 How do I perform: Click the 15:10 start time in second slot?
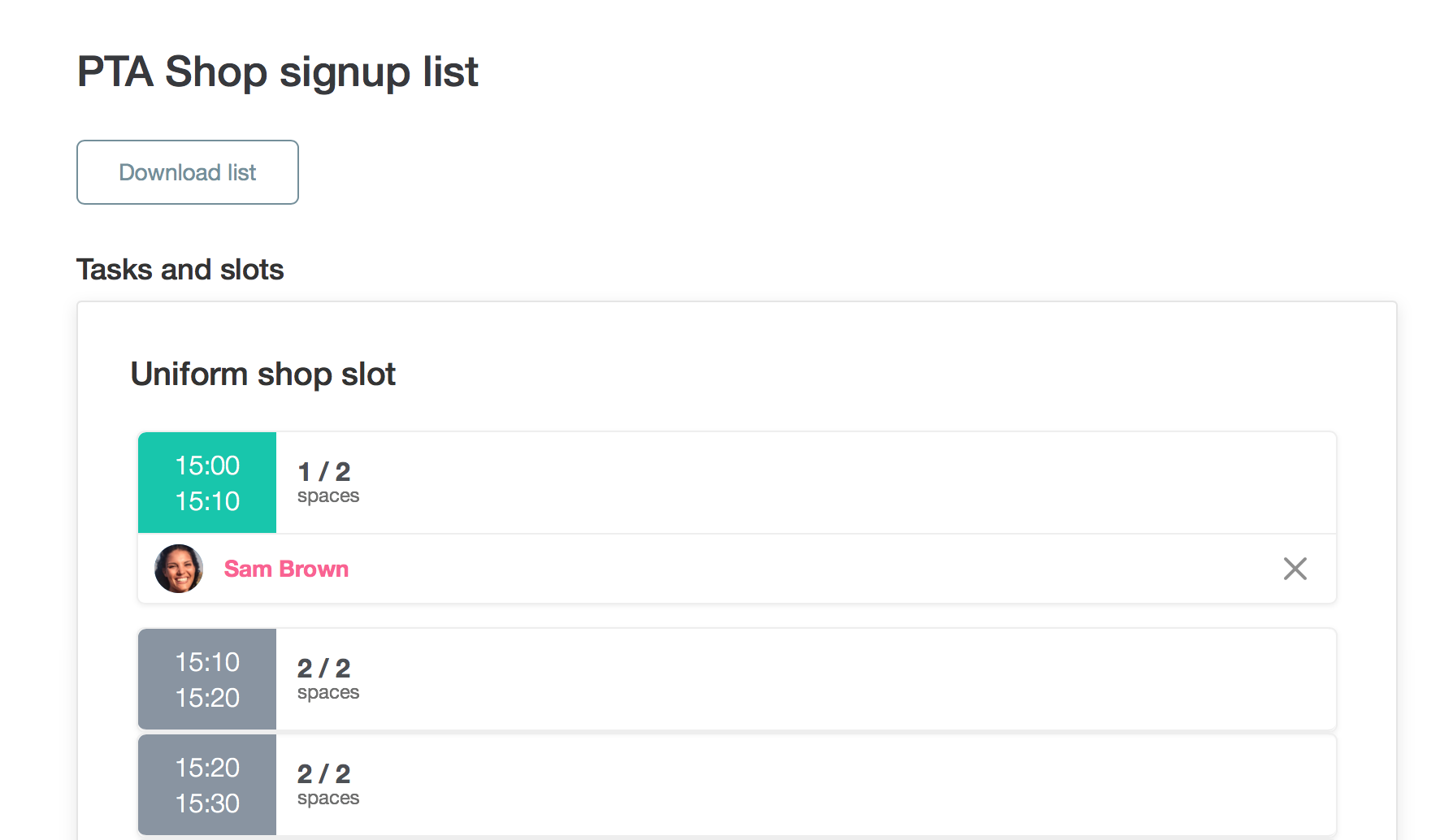tap(207, 662)
